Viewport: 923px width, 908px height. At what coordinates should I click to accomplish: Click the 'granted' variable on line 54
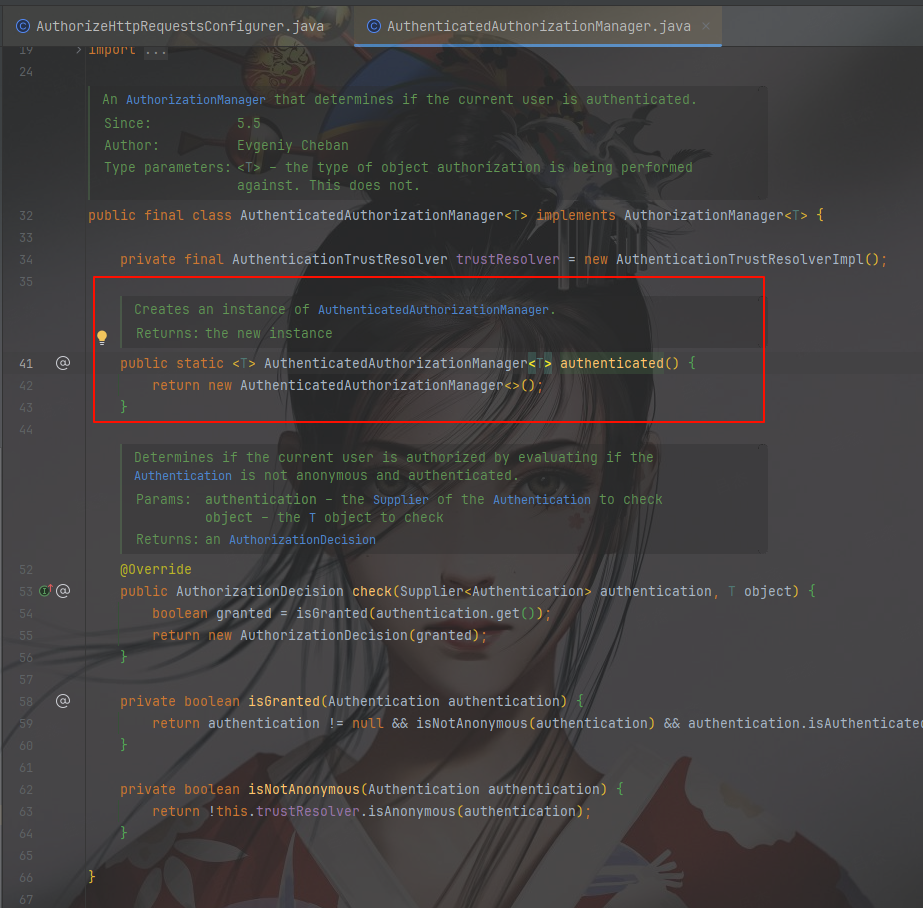click(244, 614)
